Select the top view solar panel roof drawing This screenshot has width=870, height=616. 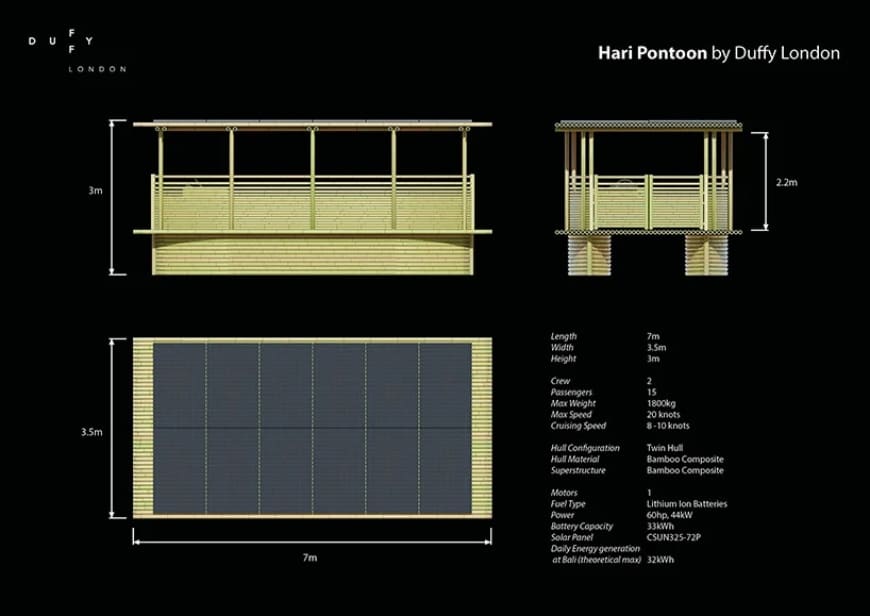(x=312, y=428)
